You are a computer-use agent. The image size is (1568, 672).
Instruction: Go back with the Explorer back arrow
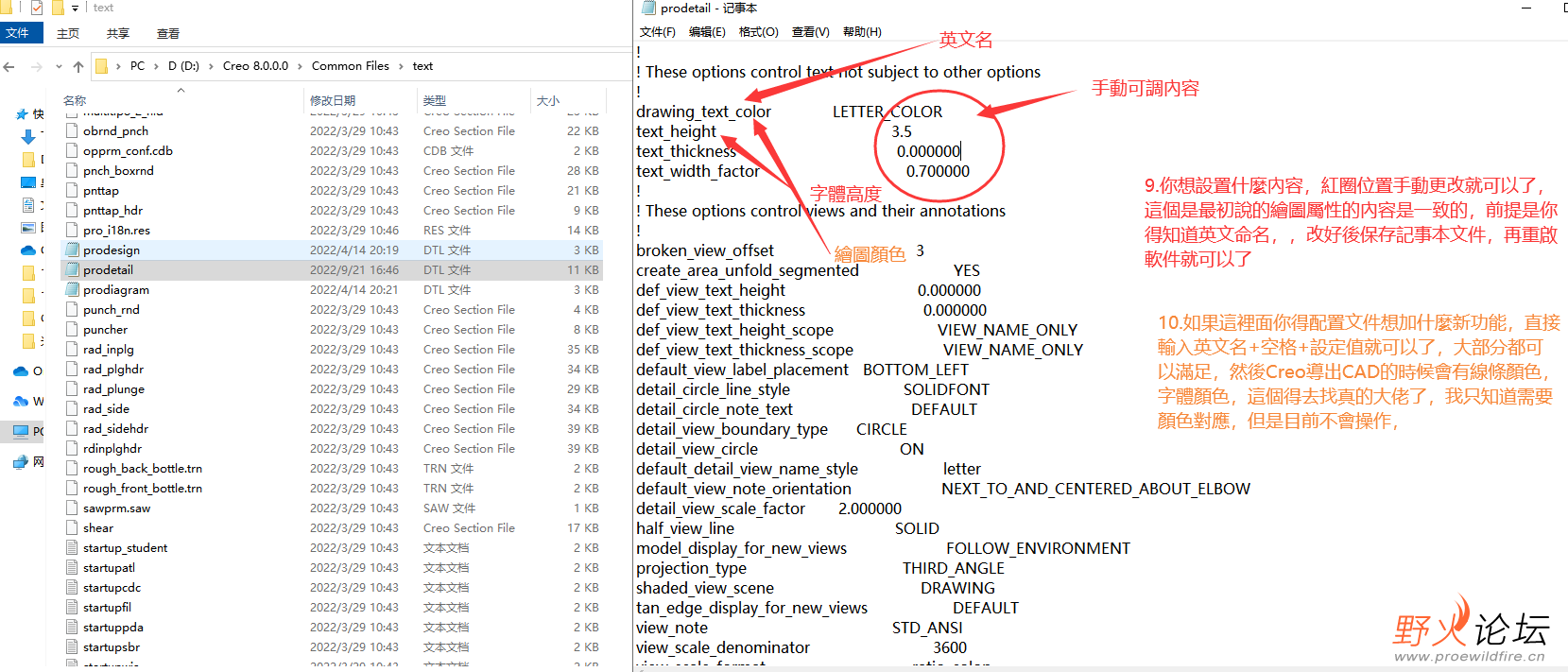pos(9,66)
